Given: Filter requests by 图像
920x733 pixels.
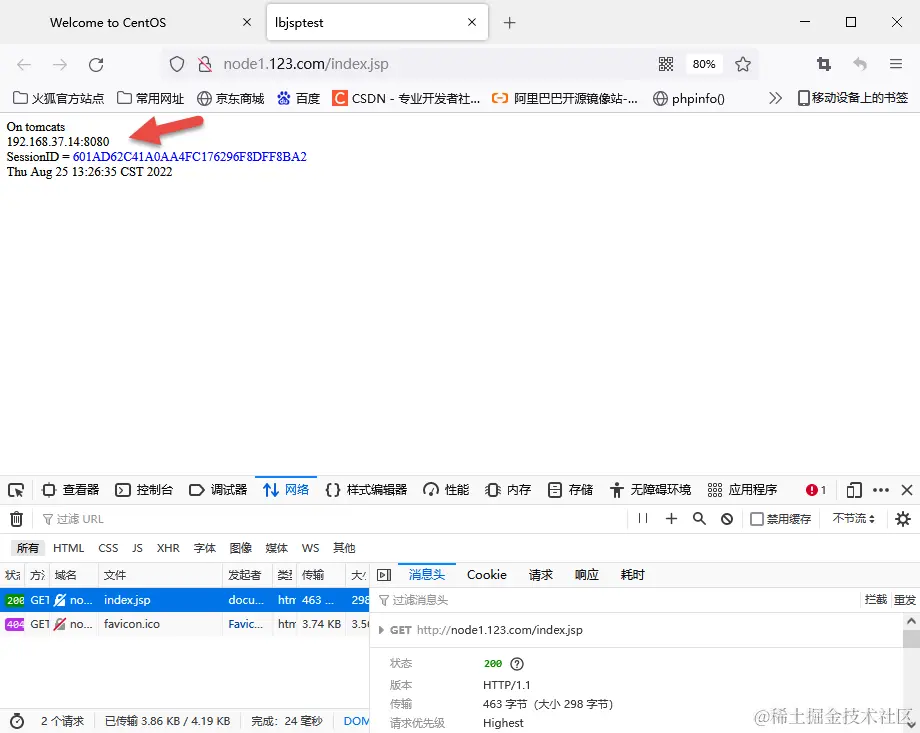Looking at the screenshot, I should (x=241, y=548).
